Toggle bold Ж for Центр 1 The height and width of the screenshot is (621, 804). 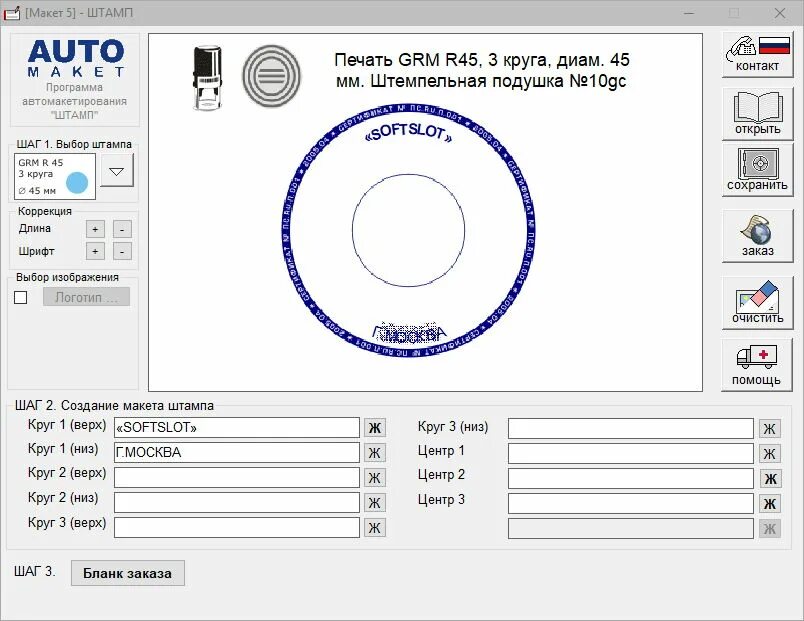pyautogui.click(x=770, y=454)
